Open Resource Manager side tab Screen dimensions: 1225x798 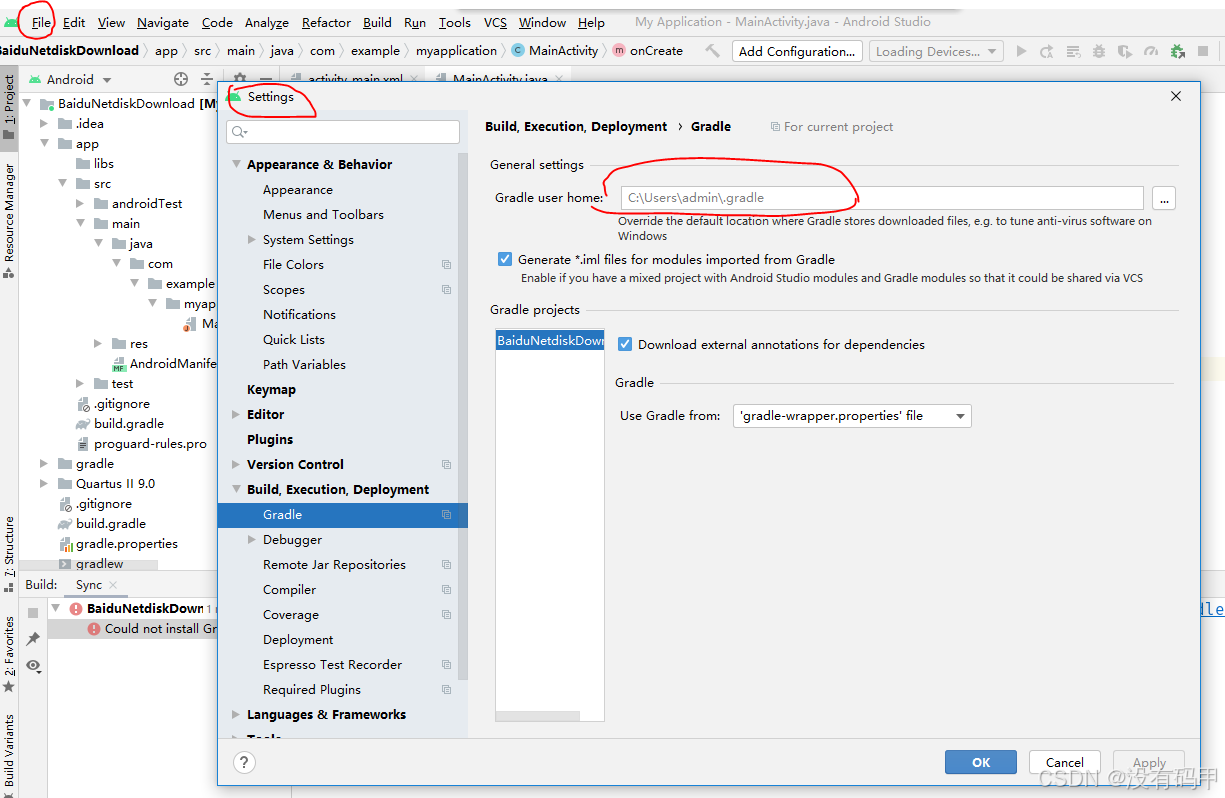(9, 221)
